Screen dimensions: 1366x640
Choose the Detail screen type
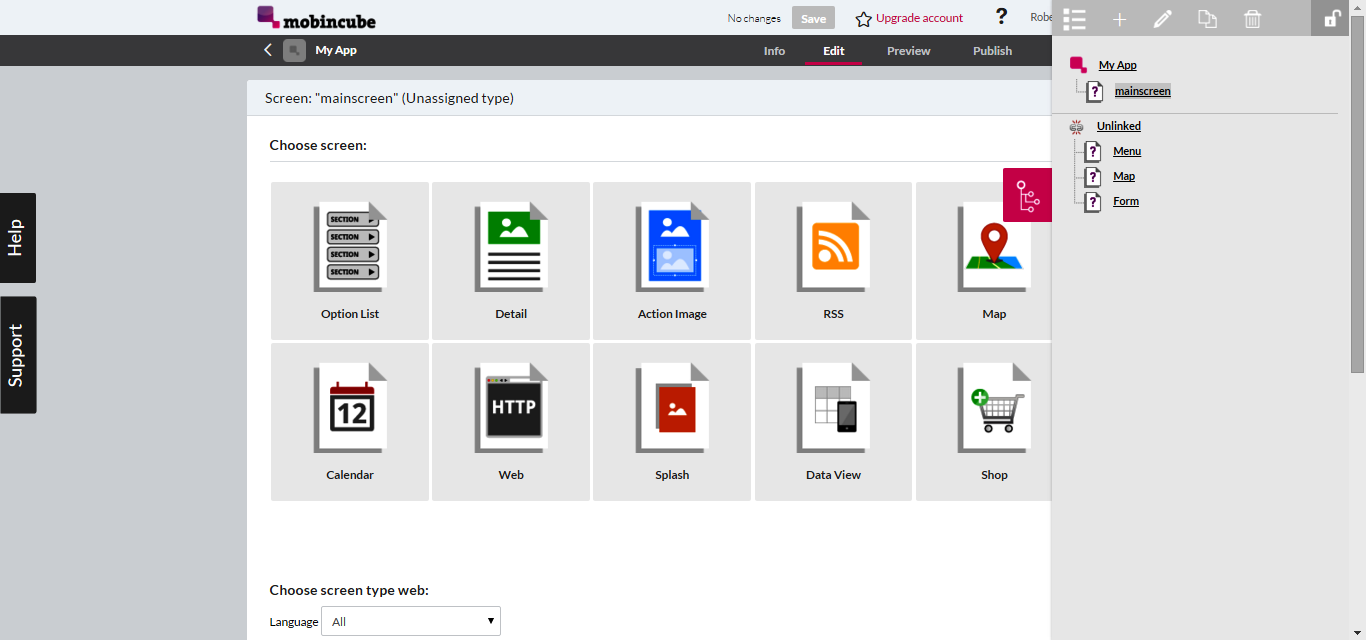tap(511, 261)
